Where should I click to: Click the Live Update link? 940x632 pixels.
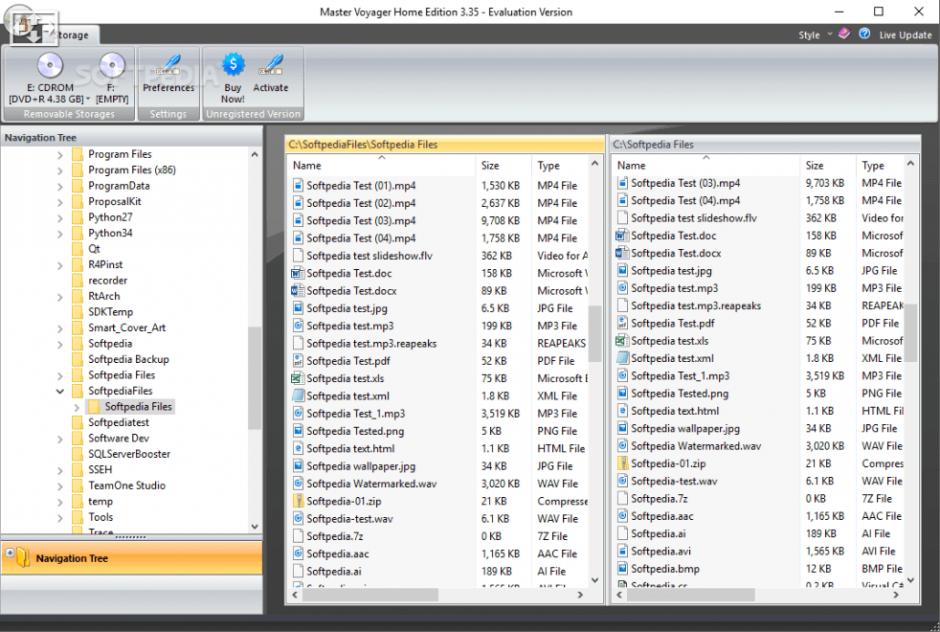tap(905, 35)
